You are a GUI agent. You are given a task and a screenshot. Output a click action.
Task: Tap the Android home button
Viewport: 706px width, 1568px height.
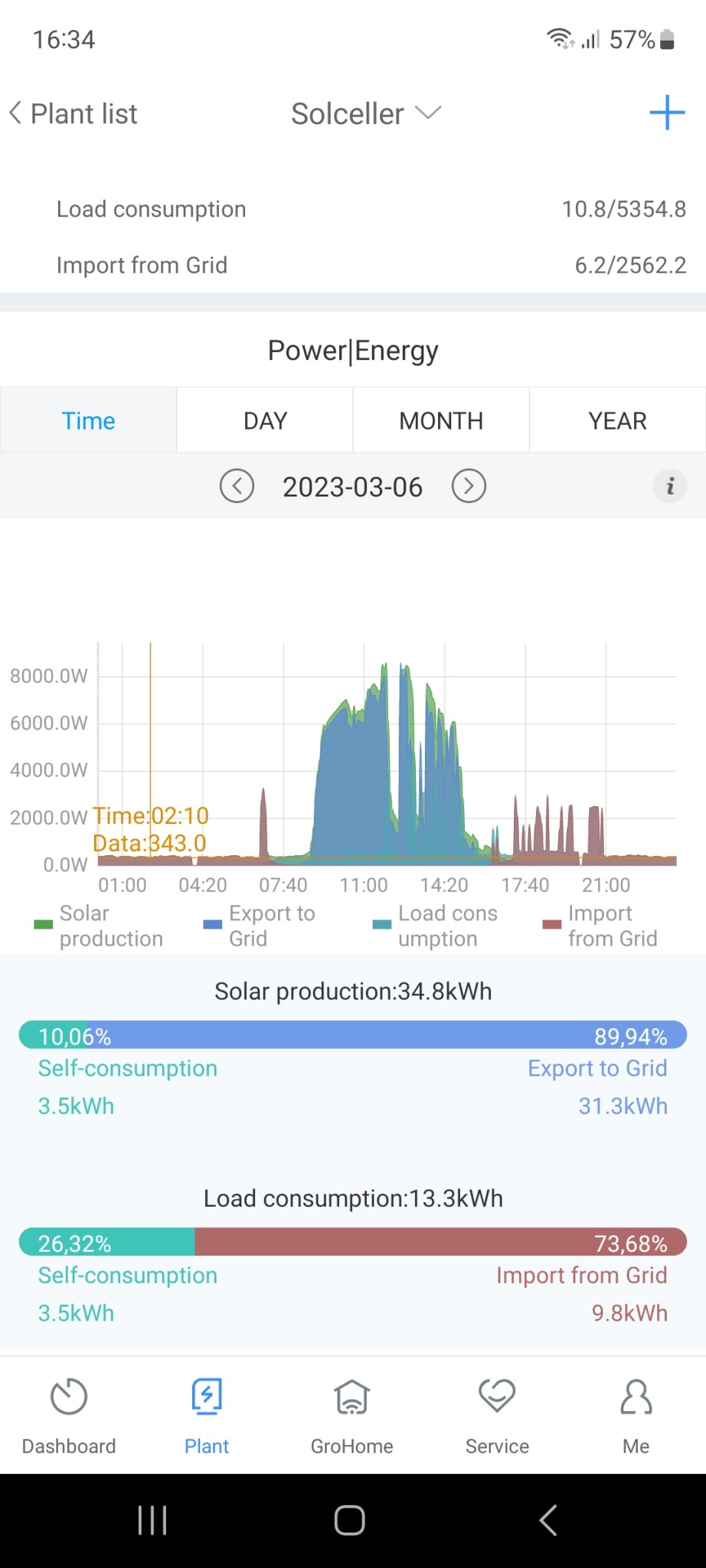350,1521
